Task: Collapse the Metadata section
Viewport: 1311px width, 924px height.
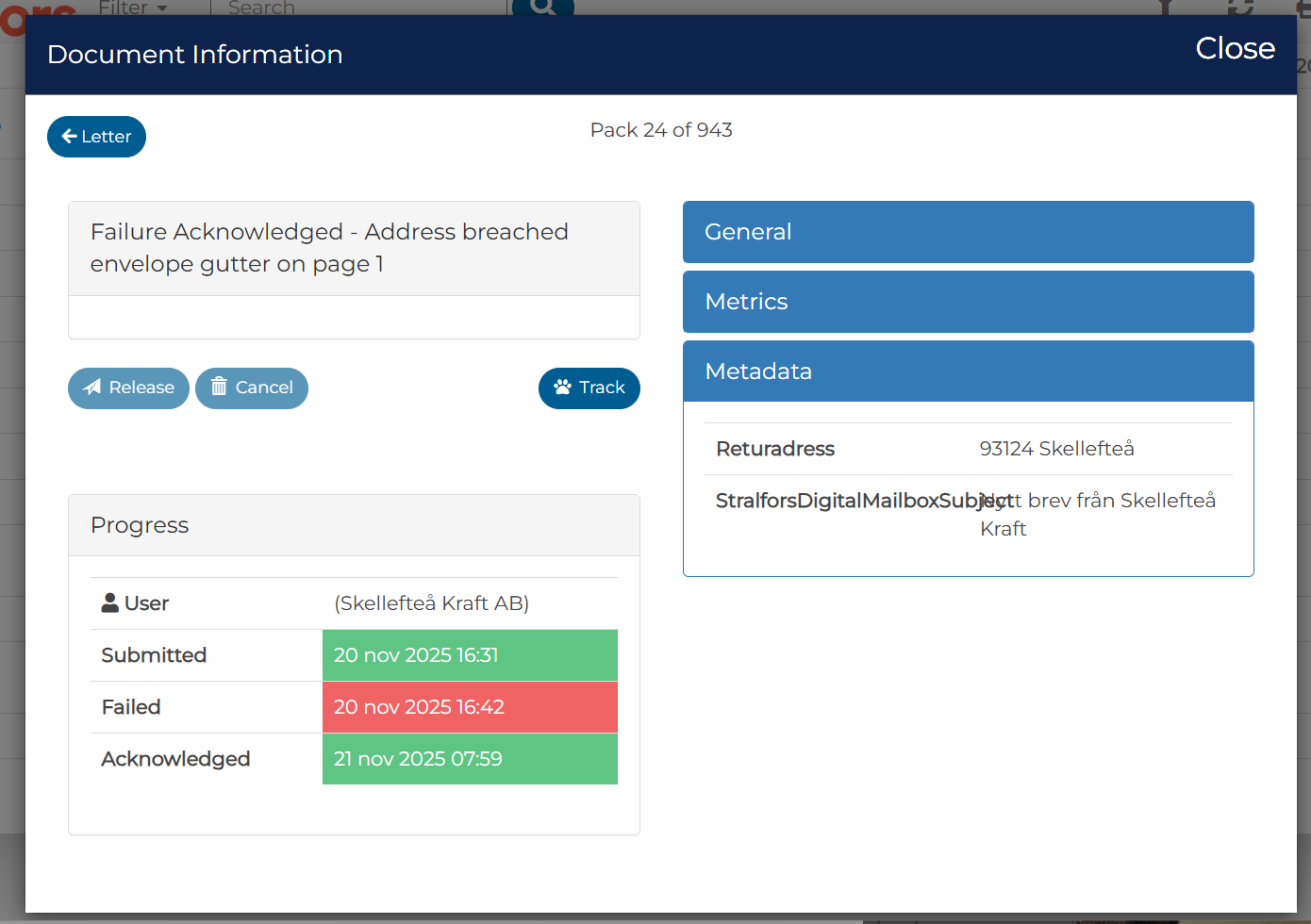Action: [969, 371]
